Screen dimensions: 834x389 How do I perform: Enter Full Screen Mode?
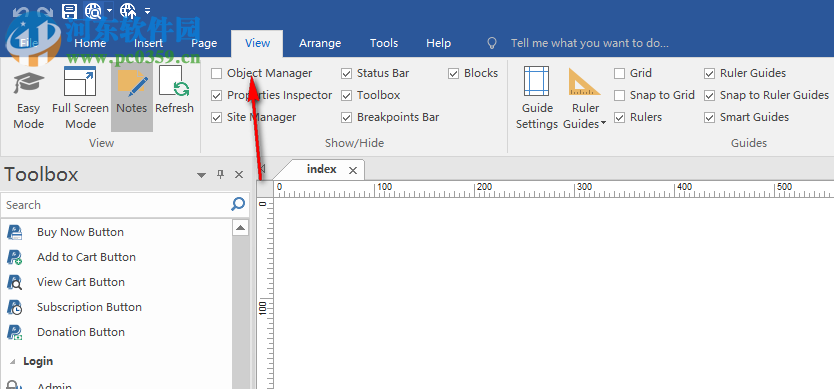[80, 98]
